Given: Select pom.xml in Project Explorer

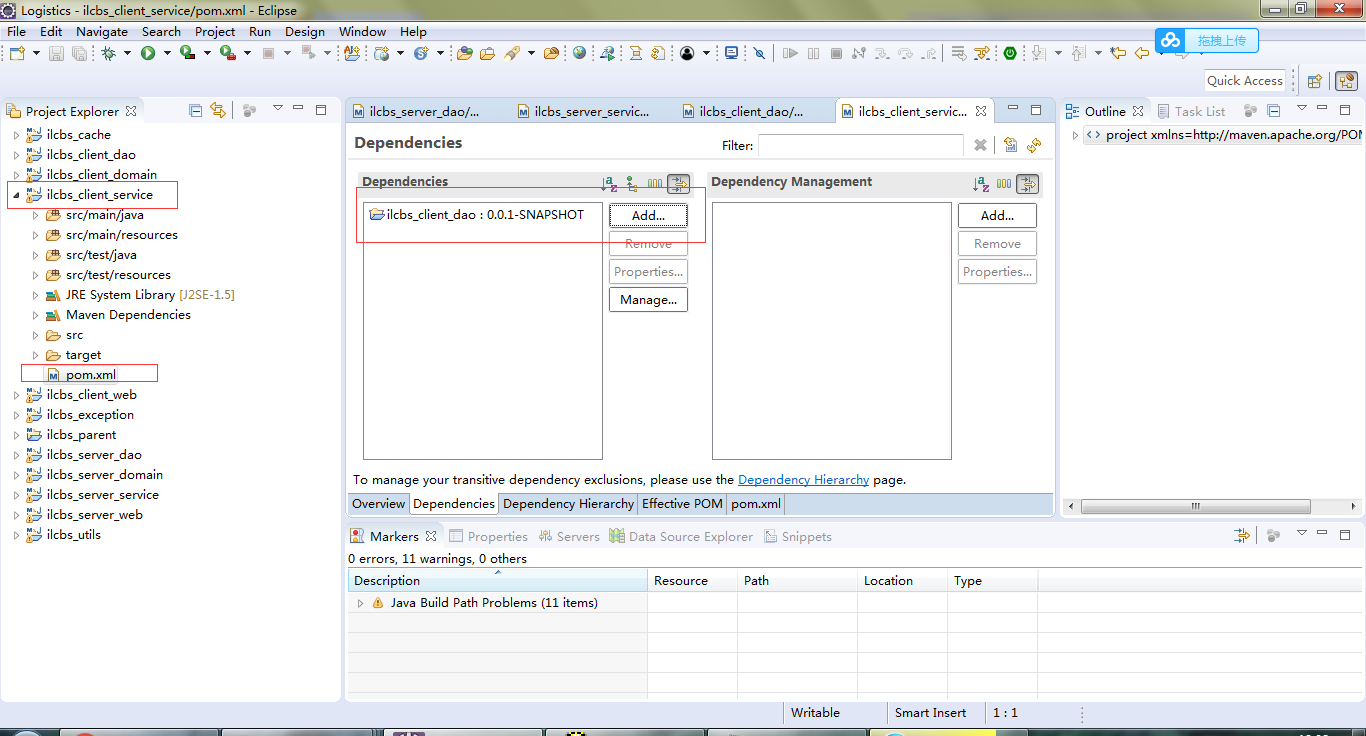Looking at the screenshot, I should [x=91, y=375].
